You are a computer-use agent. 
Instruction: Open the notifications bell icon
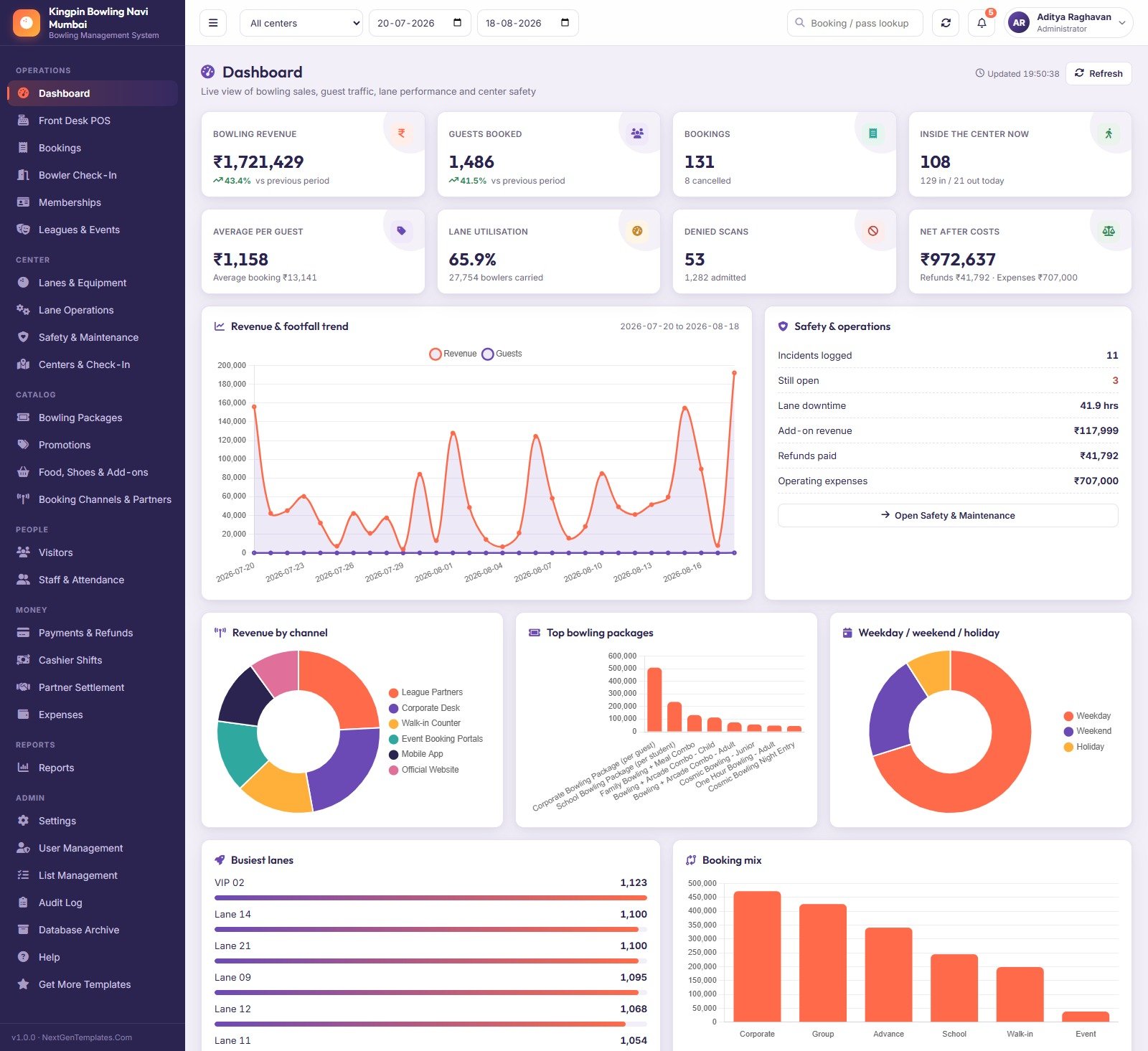tap(982, 23)
